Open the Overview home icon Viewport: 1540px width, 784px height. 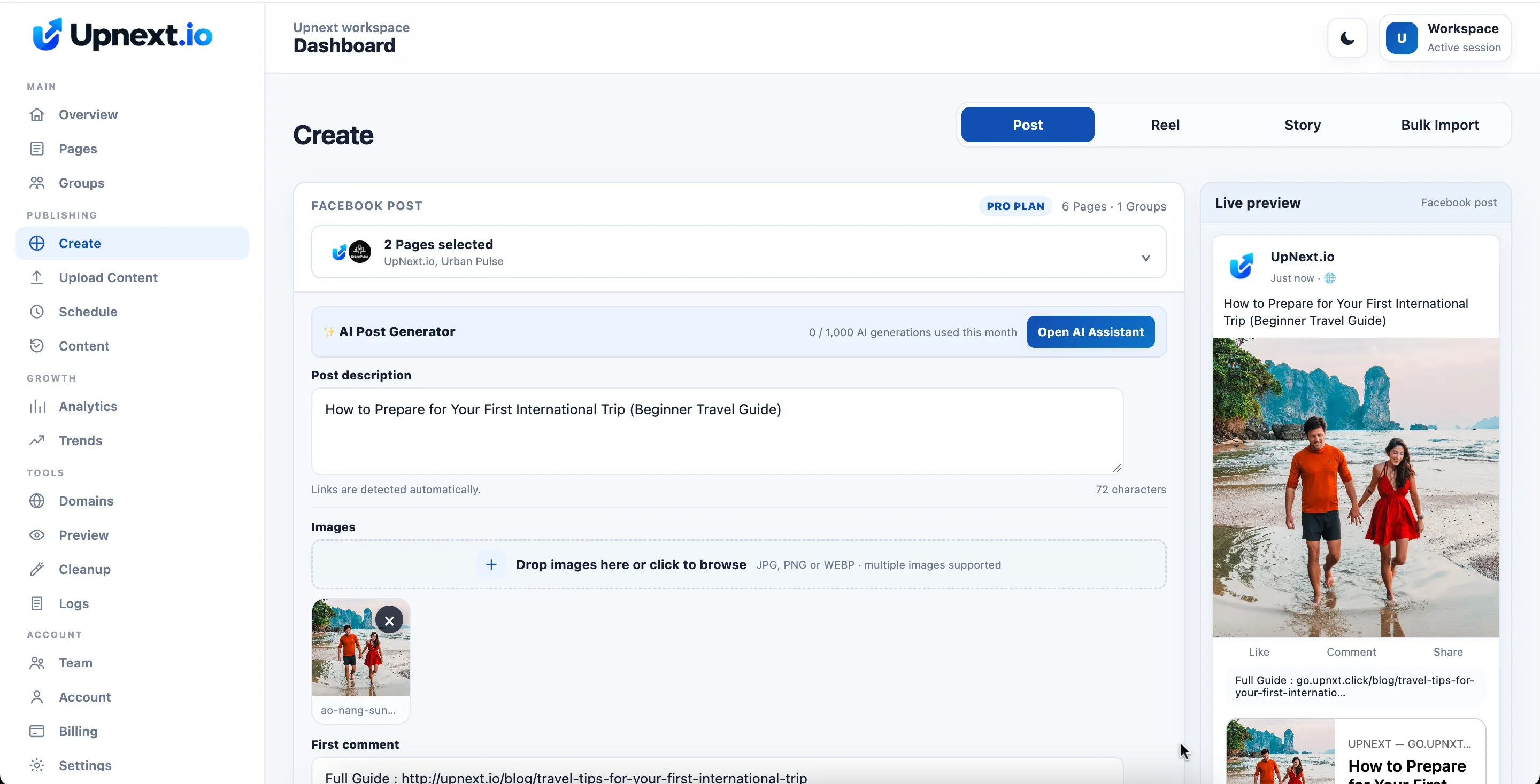click(37, 114)
